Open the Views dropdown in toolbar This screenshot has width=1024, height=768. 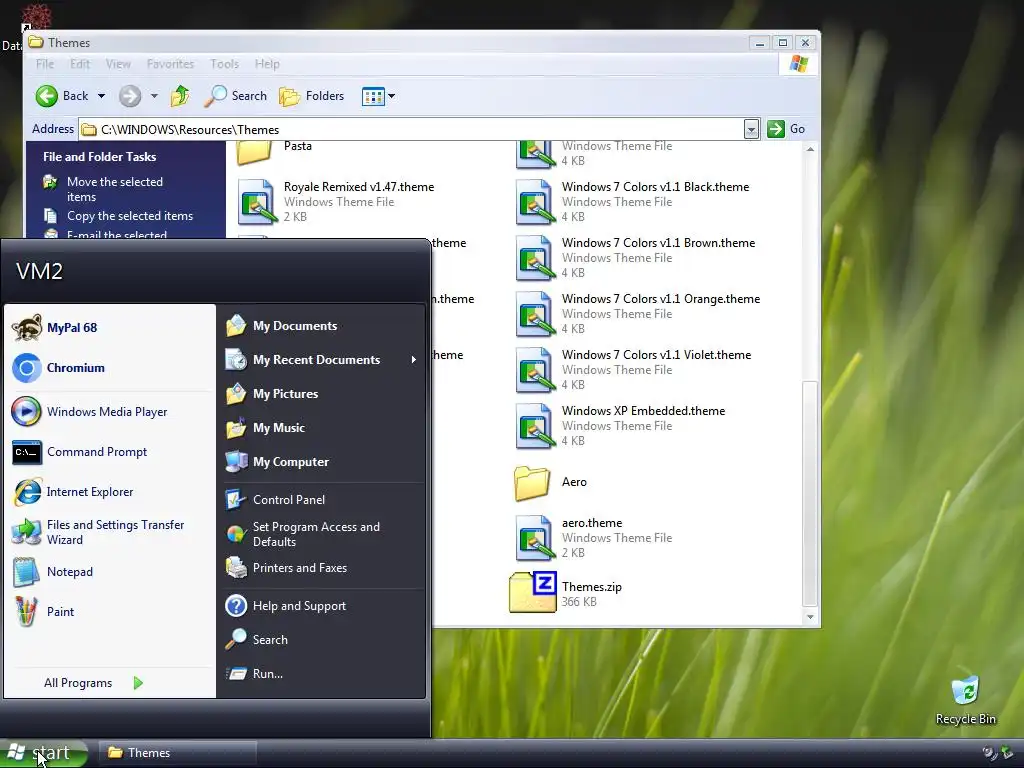392,96
